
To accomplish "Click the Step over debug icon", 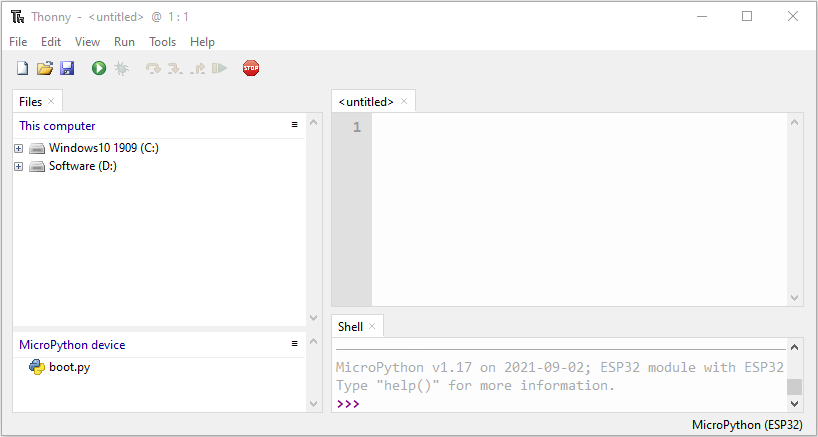I will (153, 68).
